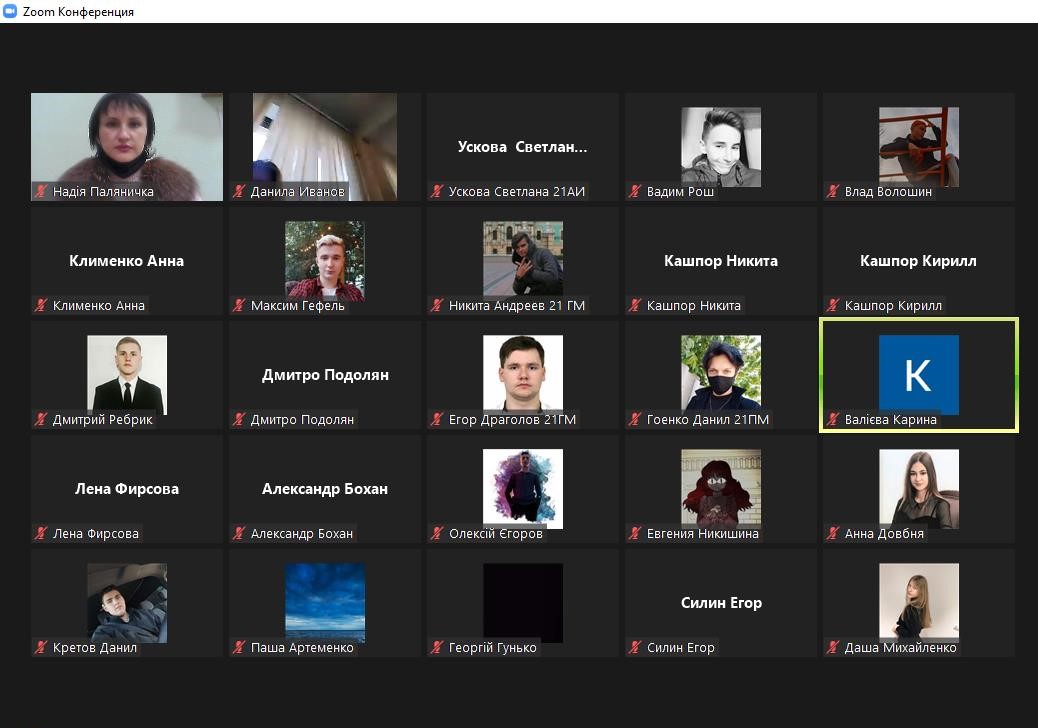Select Надія Паляничка's live video tile
This screenshot has height=728, width=1038.
(x=127, y=146)
